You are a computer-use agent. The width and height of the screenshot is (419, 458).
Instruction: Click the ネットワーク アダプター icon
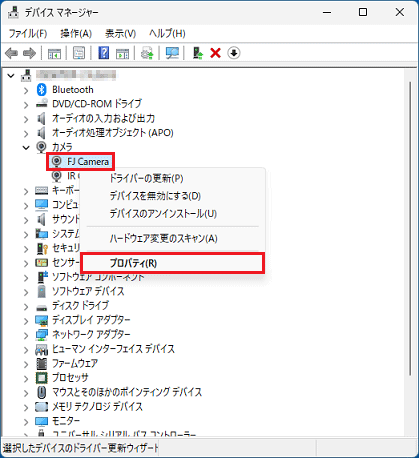click(x=41, y=335)
